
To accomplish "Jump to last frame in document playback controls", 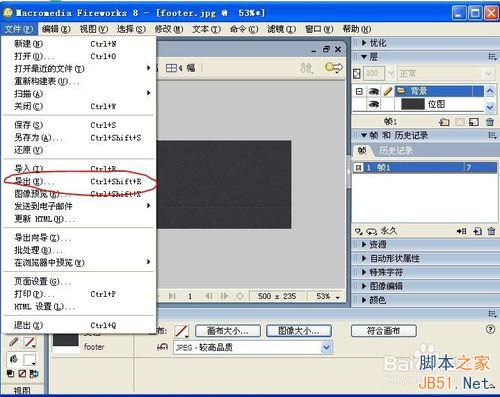I will point(172,296).
